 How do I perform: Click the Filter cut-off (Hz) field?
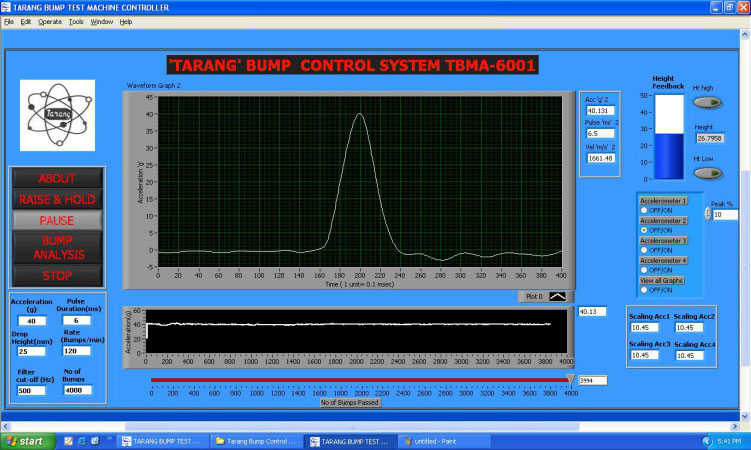32,391
